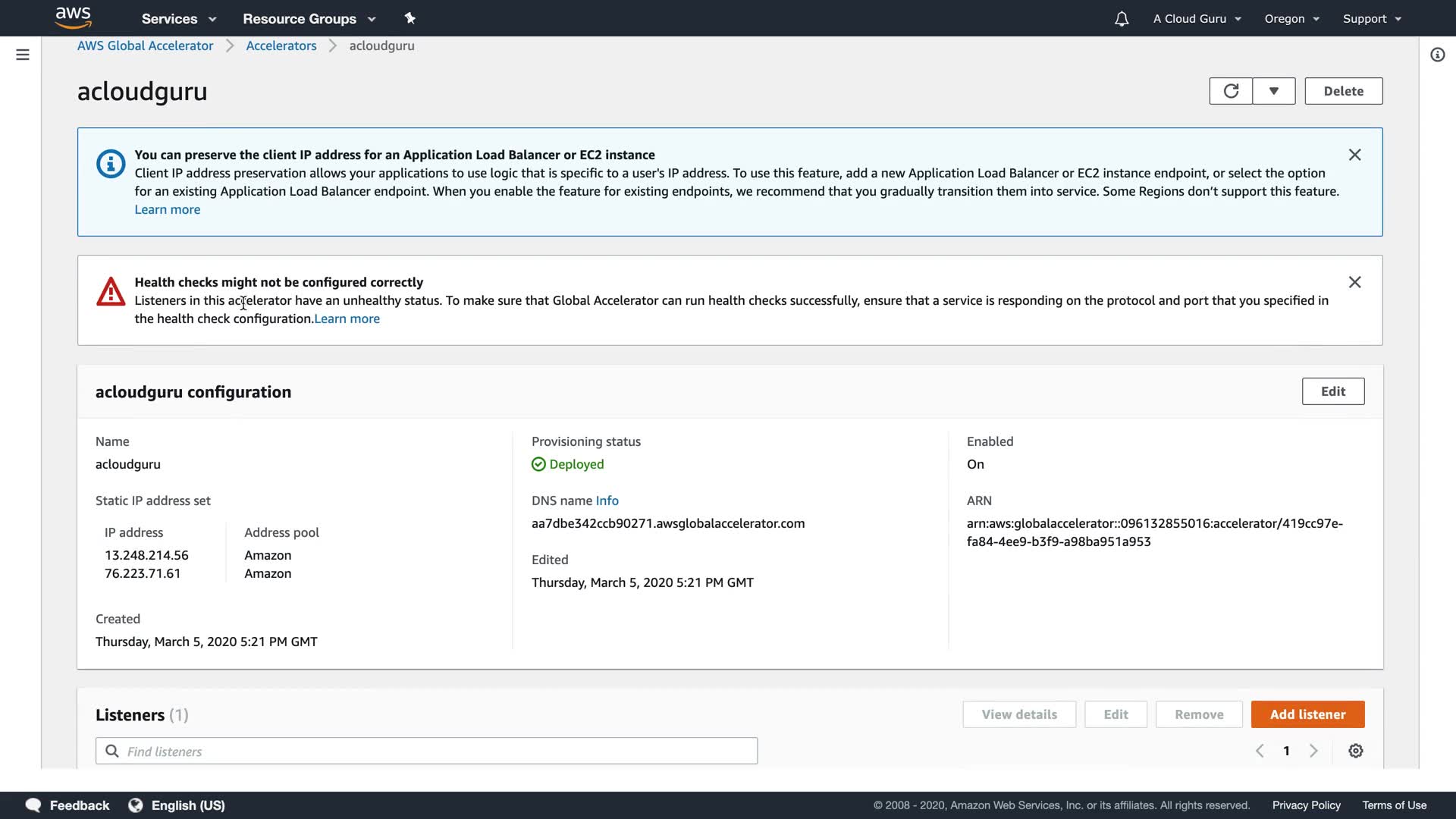
Task: Expand the Services dropdown menu
Action: tap(179, 19)
